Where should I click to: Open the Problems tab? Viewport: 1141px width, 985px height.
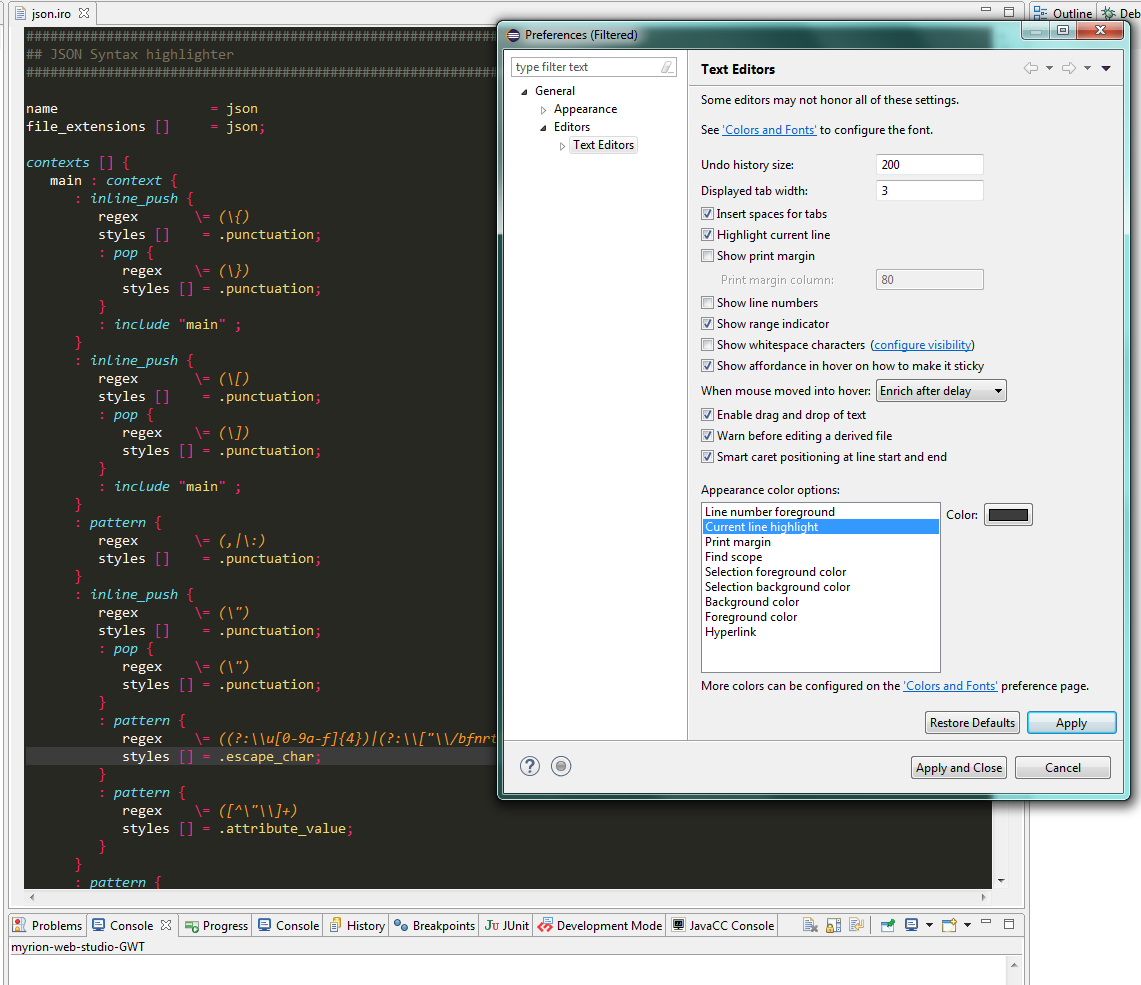[x=47, y=925]
